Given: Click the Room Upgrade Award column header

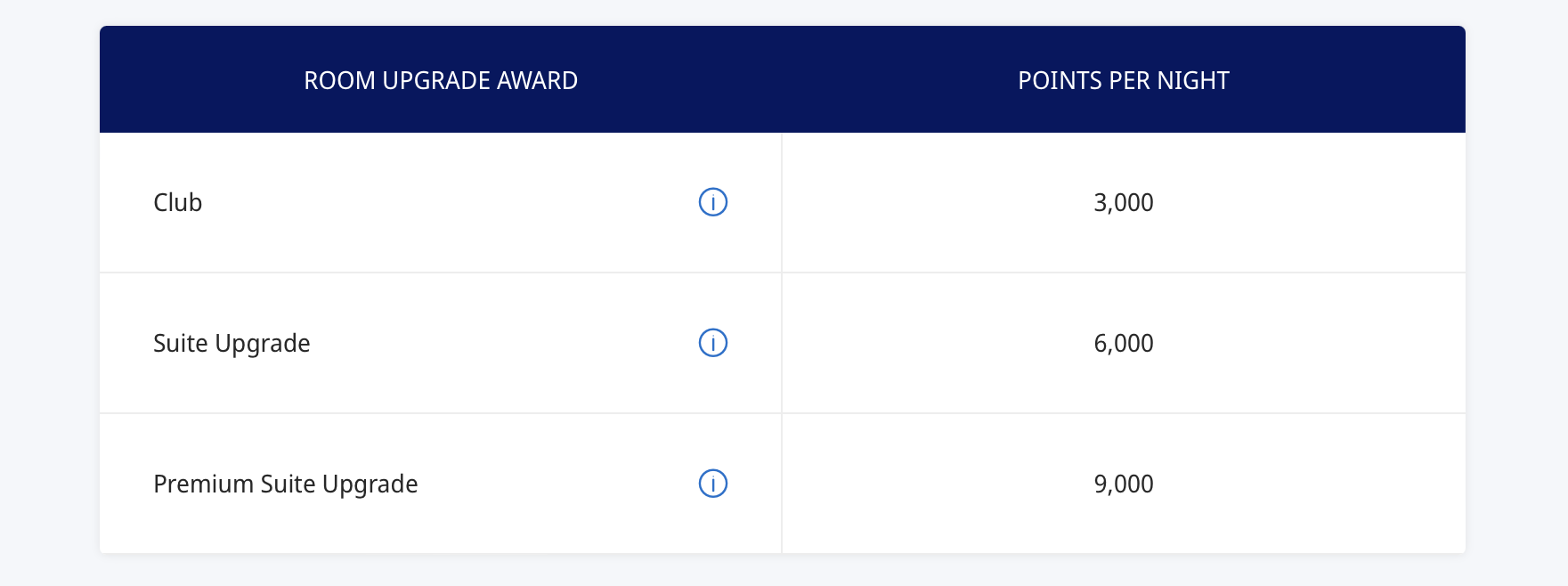Looking at the screenshot, I should 441,80.
